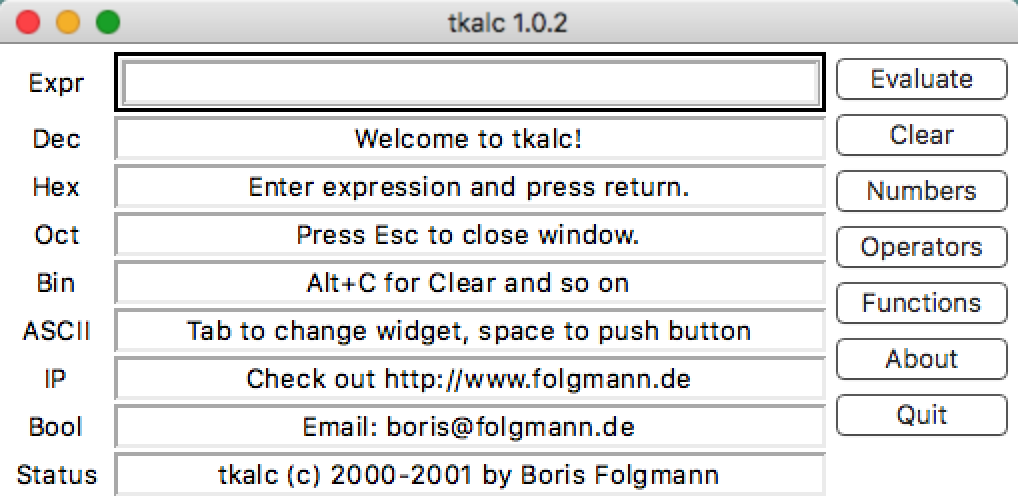1018x504 pixels.
Task: Click the tkalc 1.0.2 title bar
Action: [x=508, y=21]
